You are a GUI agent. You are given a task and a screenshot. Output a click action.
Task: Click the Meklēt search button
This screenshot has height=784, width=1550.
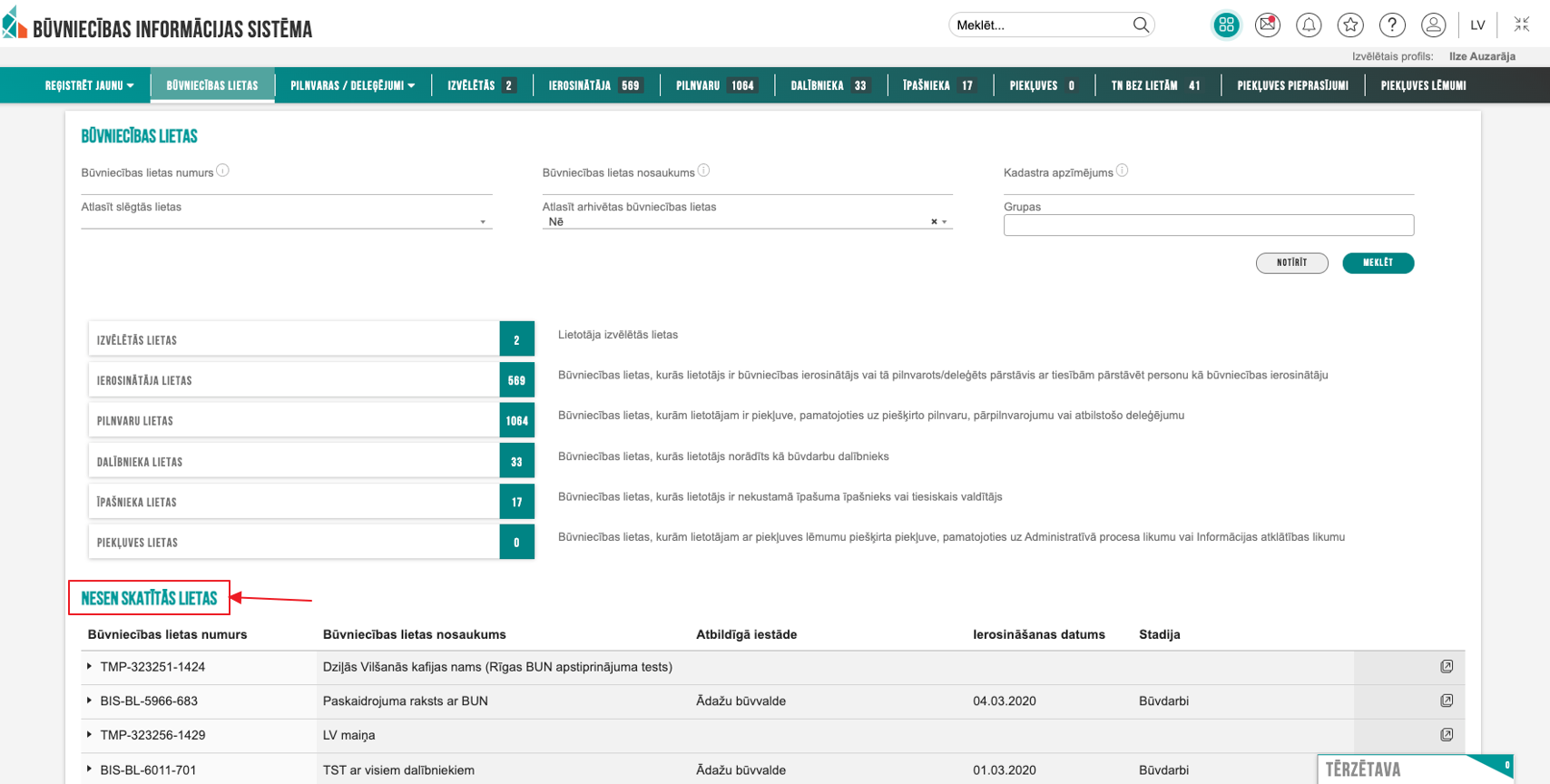[x=1378, y=263]
